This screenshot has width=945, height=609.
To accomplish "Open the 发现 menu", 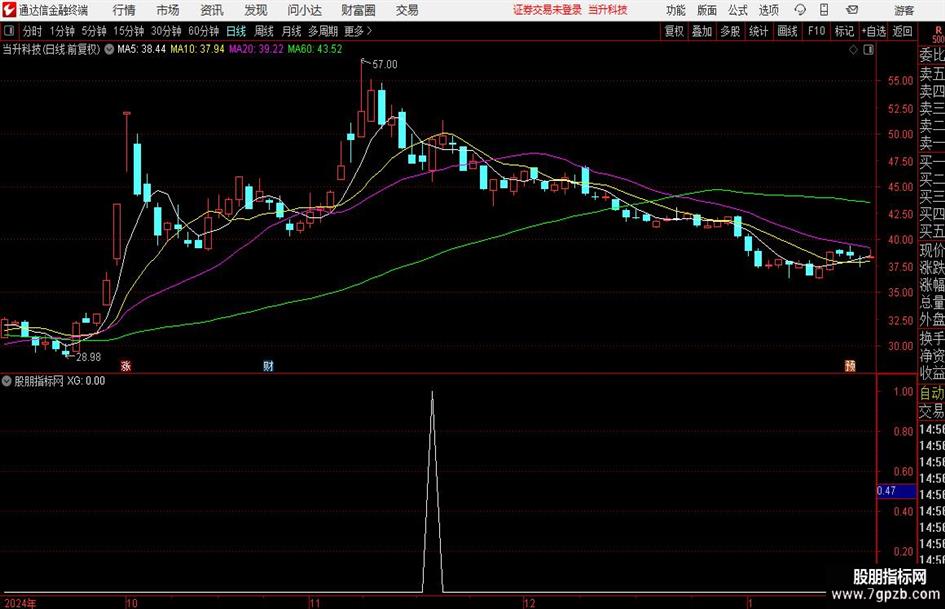I will [x=256, y=10].
